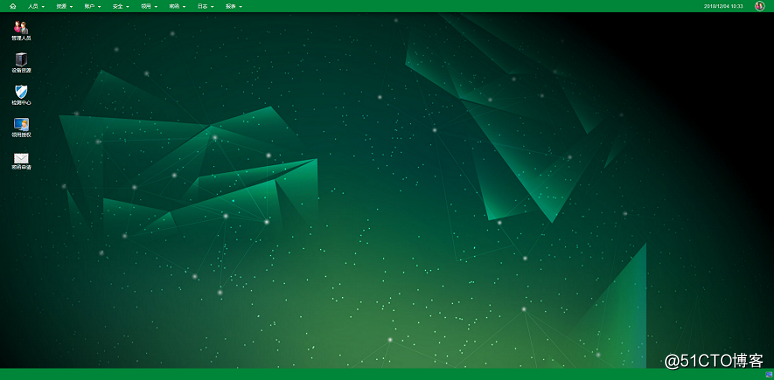
Task: Click the 2018/12/04 date and time display
Action: (x=723, y=6)
